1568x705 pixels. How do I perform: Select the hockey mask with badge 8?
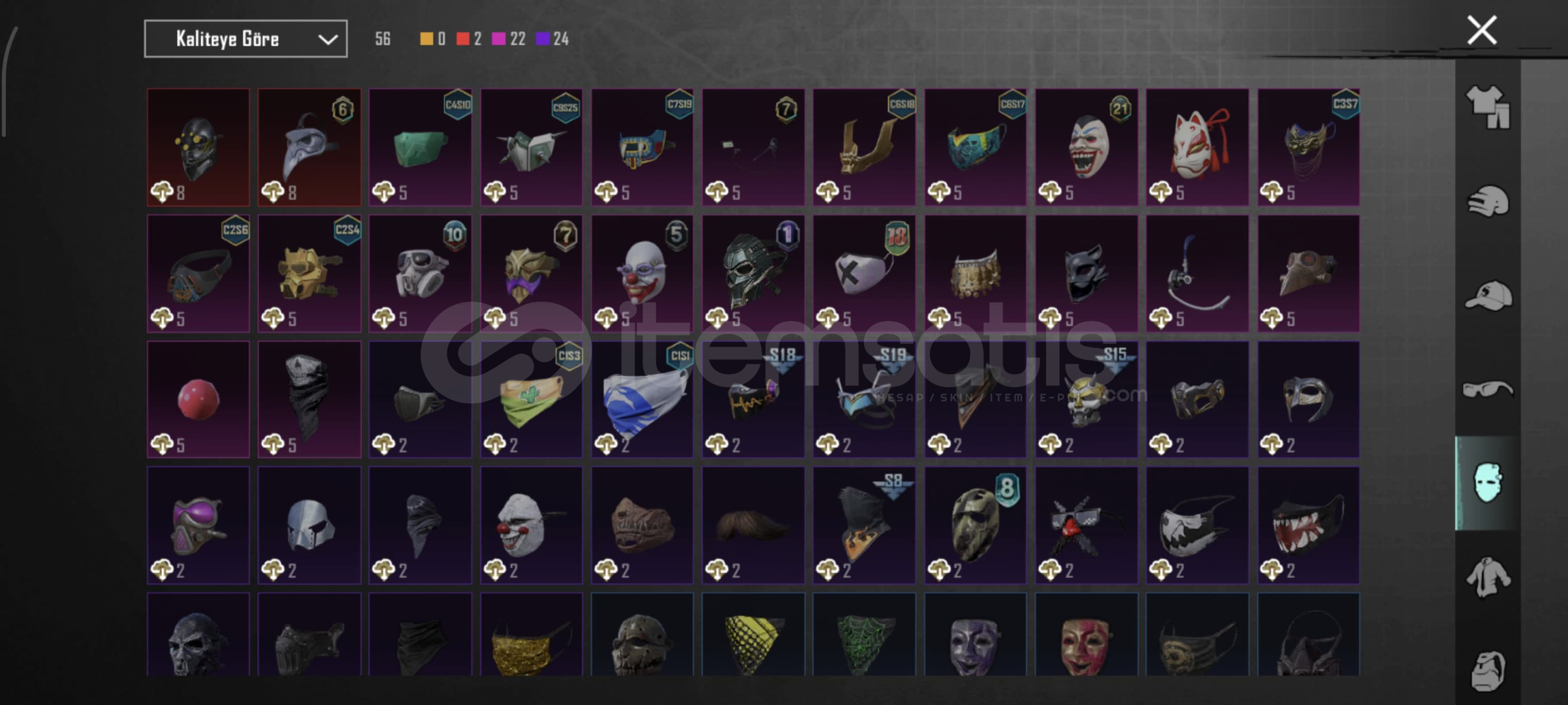(975, 525)
